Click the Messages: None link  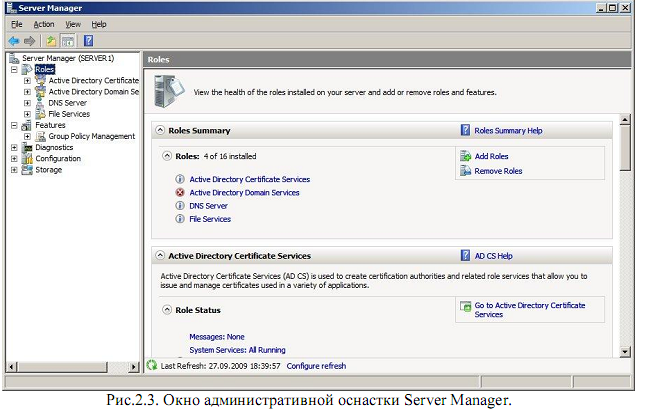217,337
